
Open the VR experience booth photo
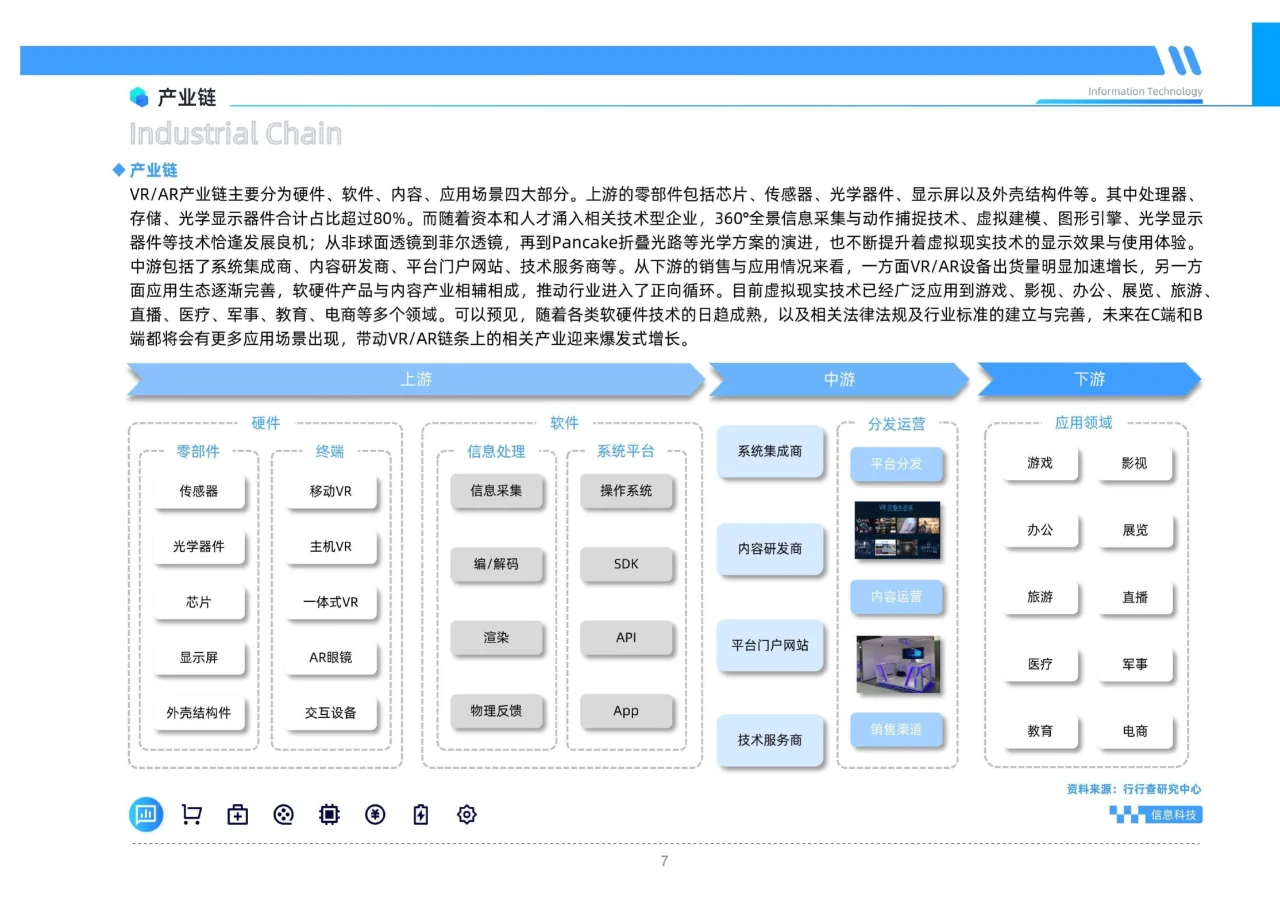pyautogui.click(x=898, y=665)
